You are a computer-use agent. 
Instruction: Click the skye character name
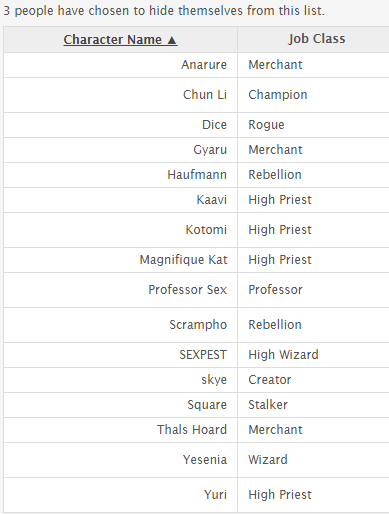tap(214, 380)
